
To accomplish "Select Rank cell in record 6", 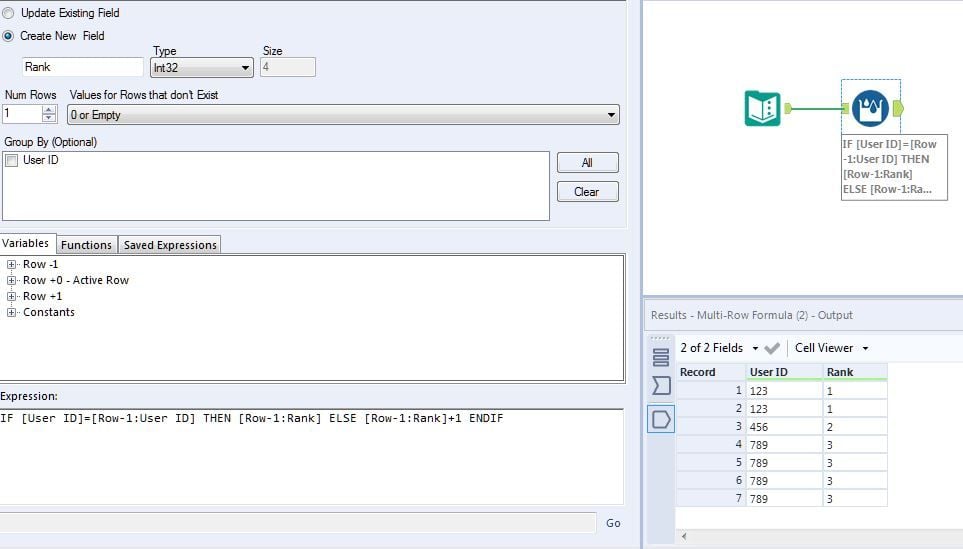I will click(x=855, y=481).
